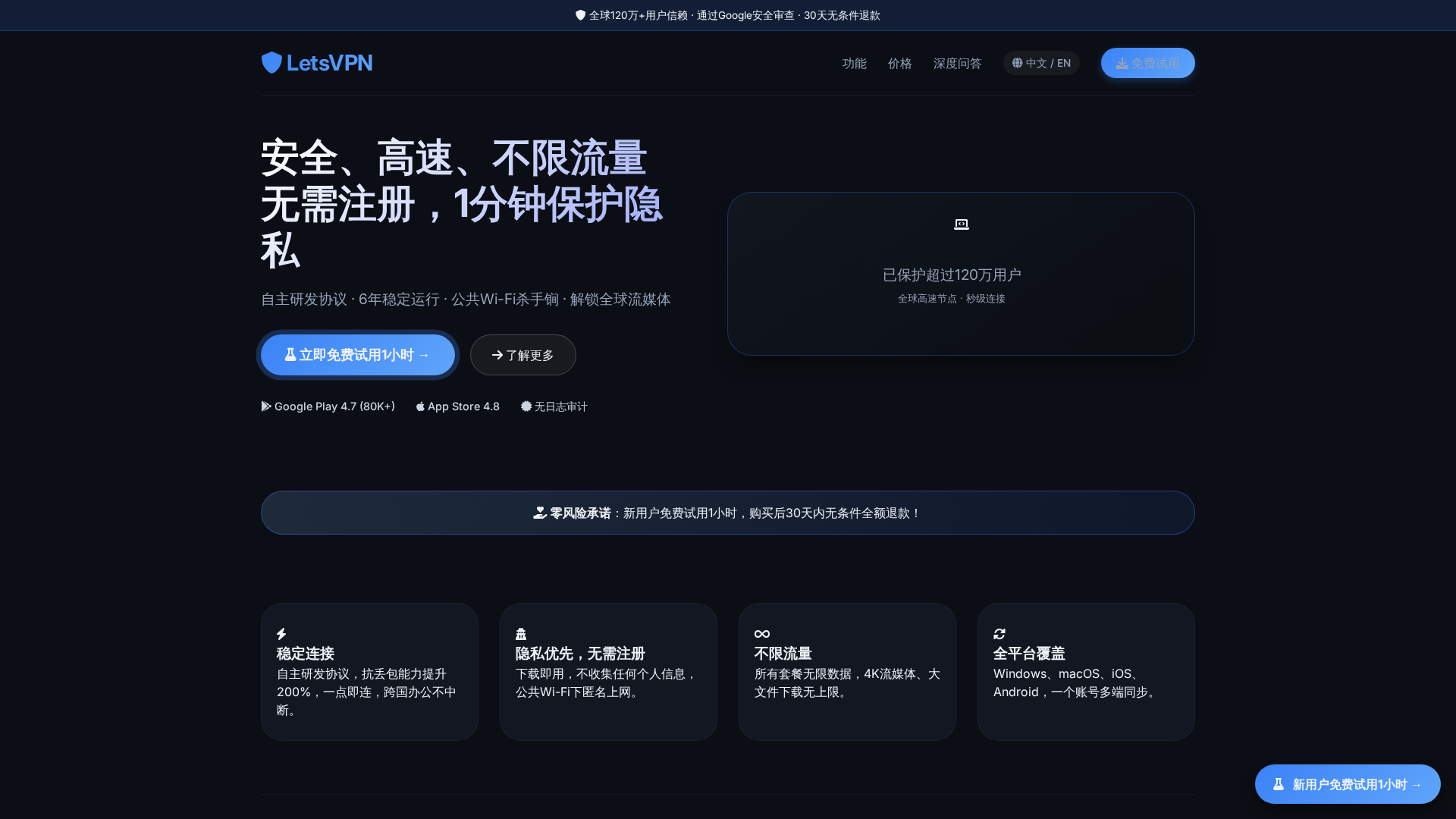Open the 功能 navigation item
The height and width of the screenshot is (819, 1456).
coord(854,63)
